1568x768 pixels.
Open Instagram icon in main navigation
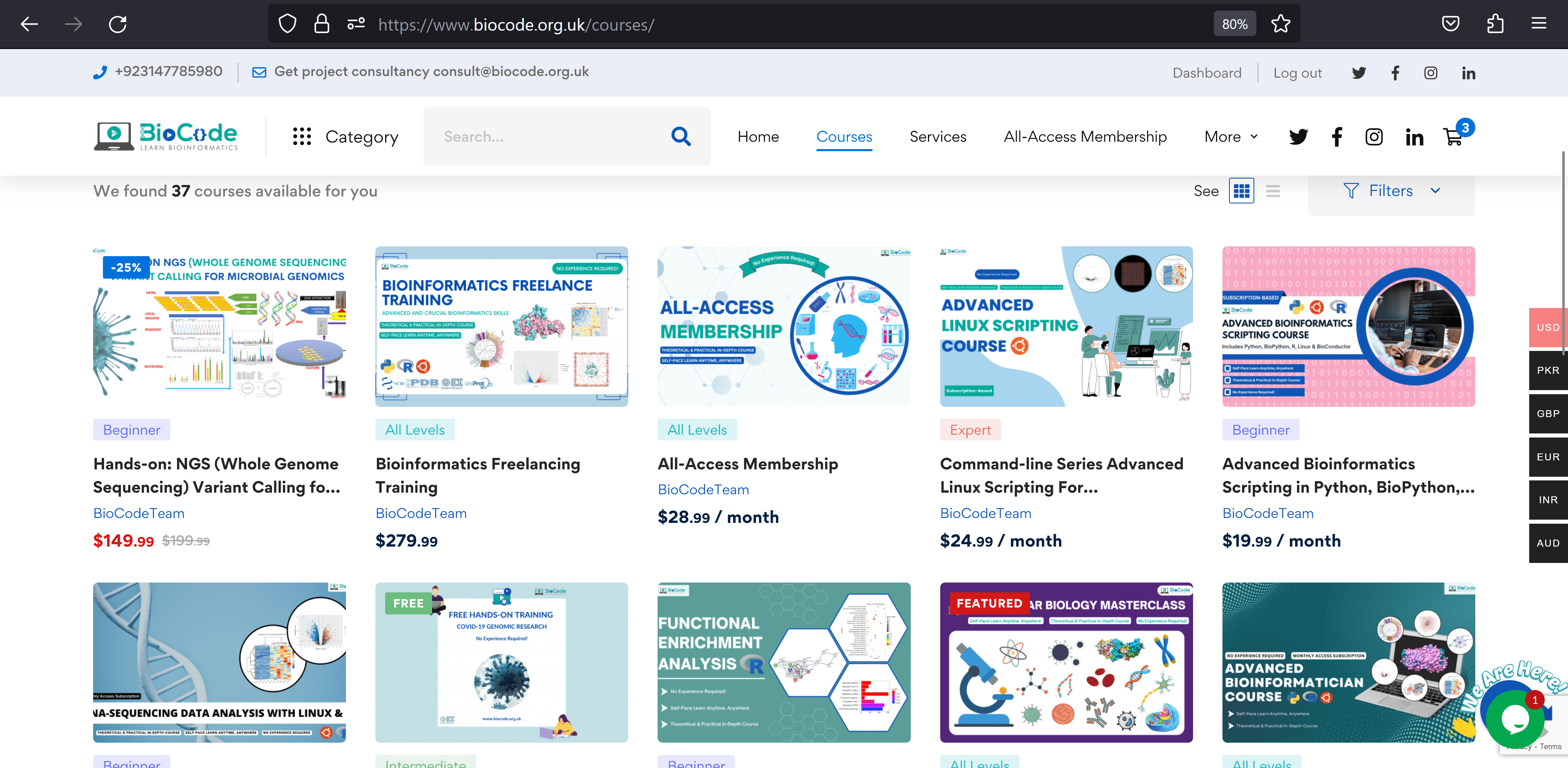[x=1374, y=136]
